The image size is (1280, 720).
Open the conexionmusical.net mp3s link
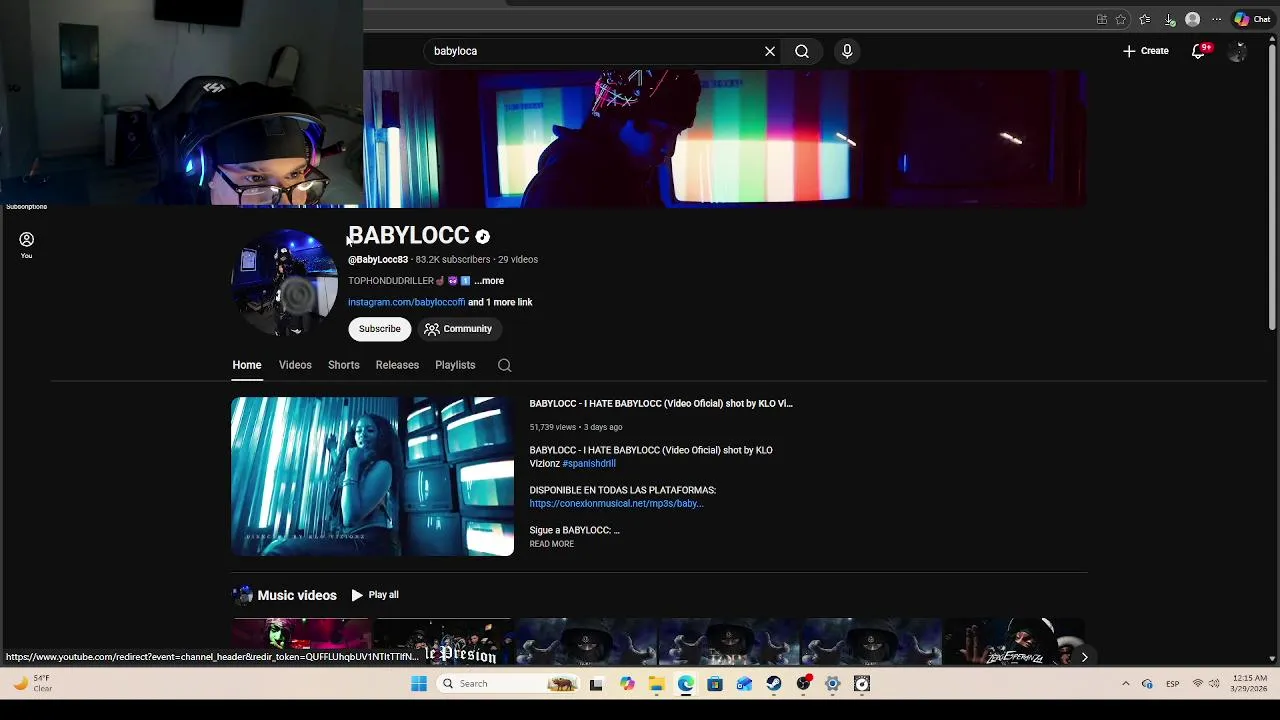[616, 504]
